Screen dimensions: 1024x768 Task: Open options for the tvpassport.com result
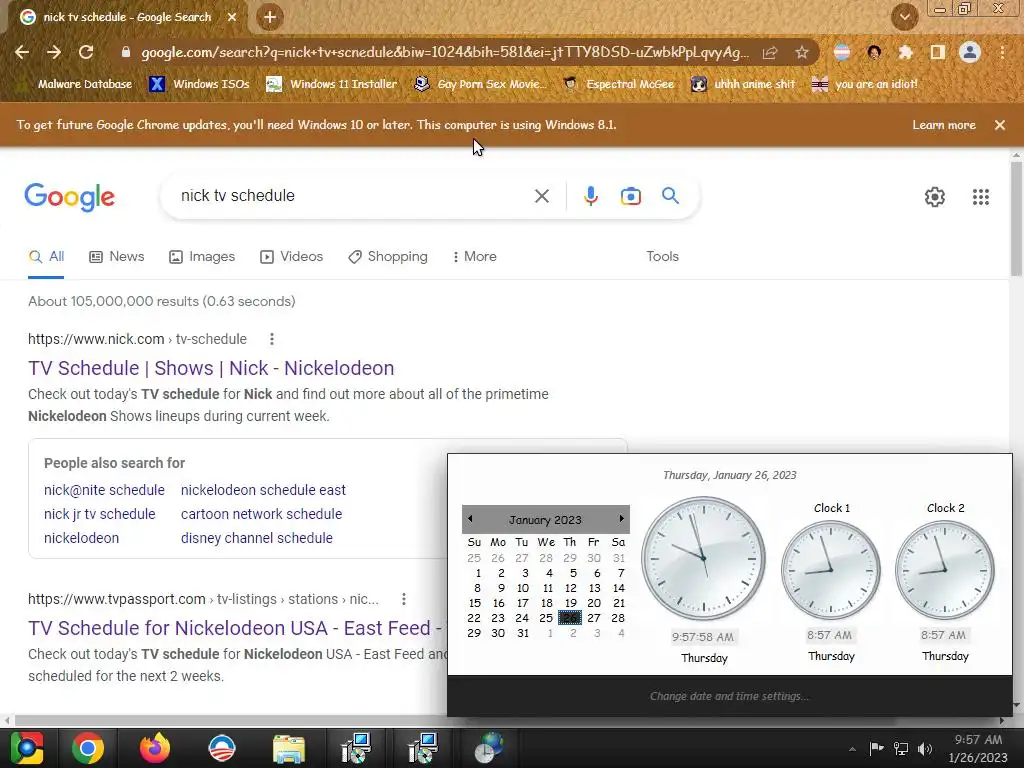click(x=404, y=599)
